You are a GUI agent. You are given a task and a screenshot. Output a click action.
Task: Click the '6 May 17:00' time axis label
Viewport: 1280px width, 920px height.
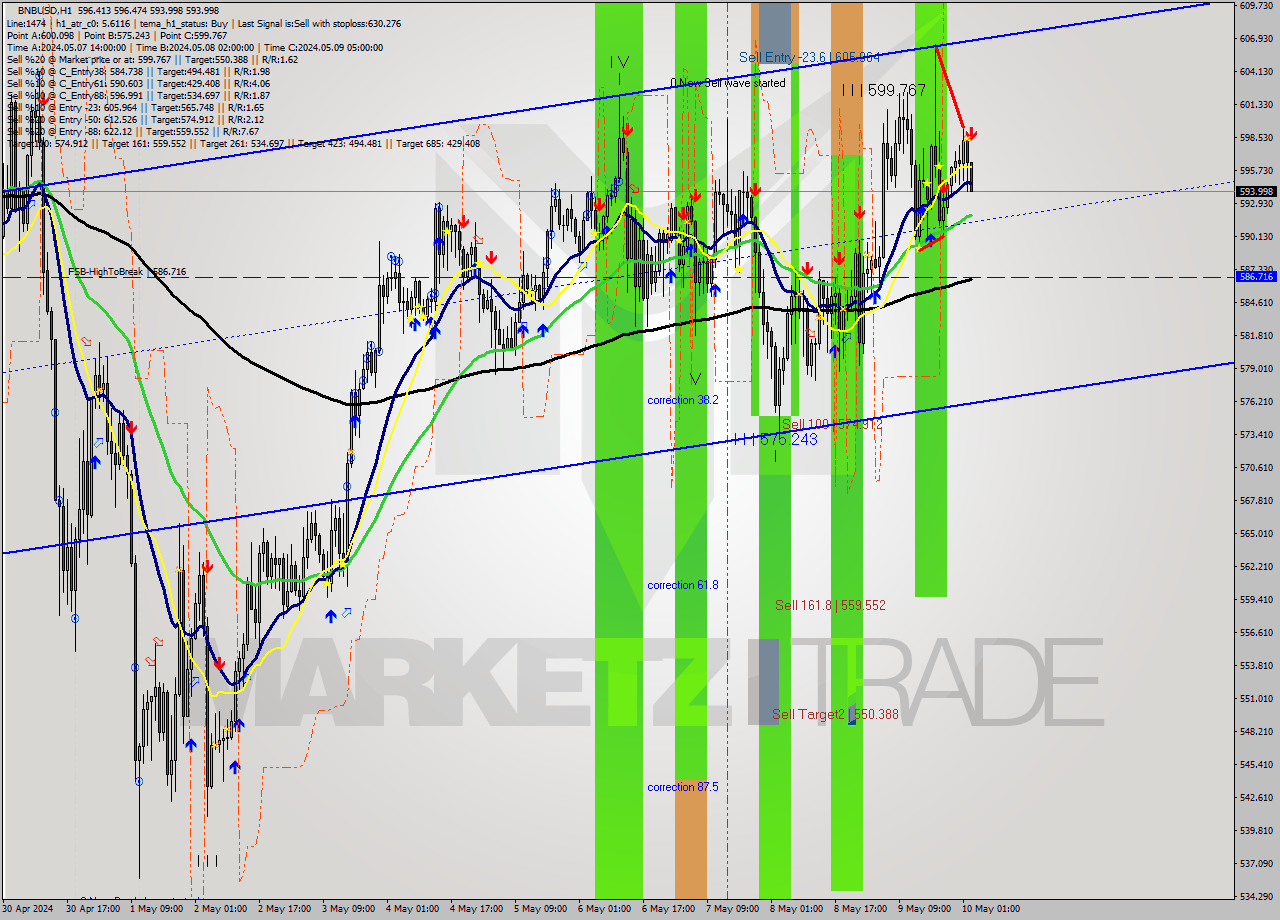pos(668,909)
